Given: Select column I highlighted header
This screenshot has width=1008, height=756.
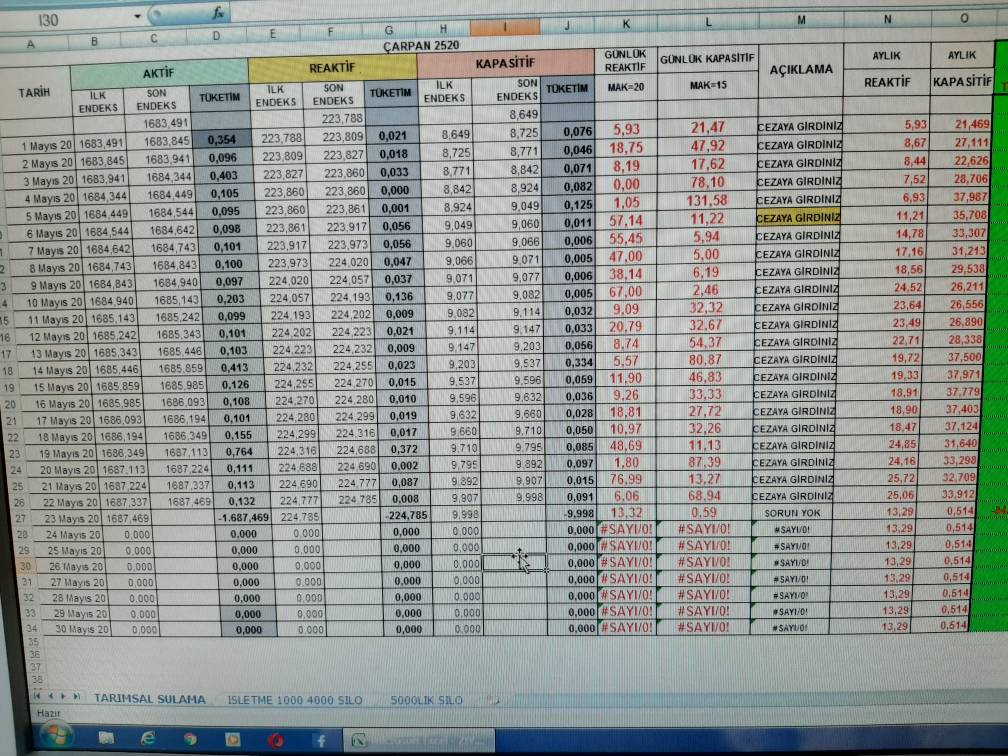Looking at the screenshot, I should point(505,26).
